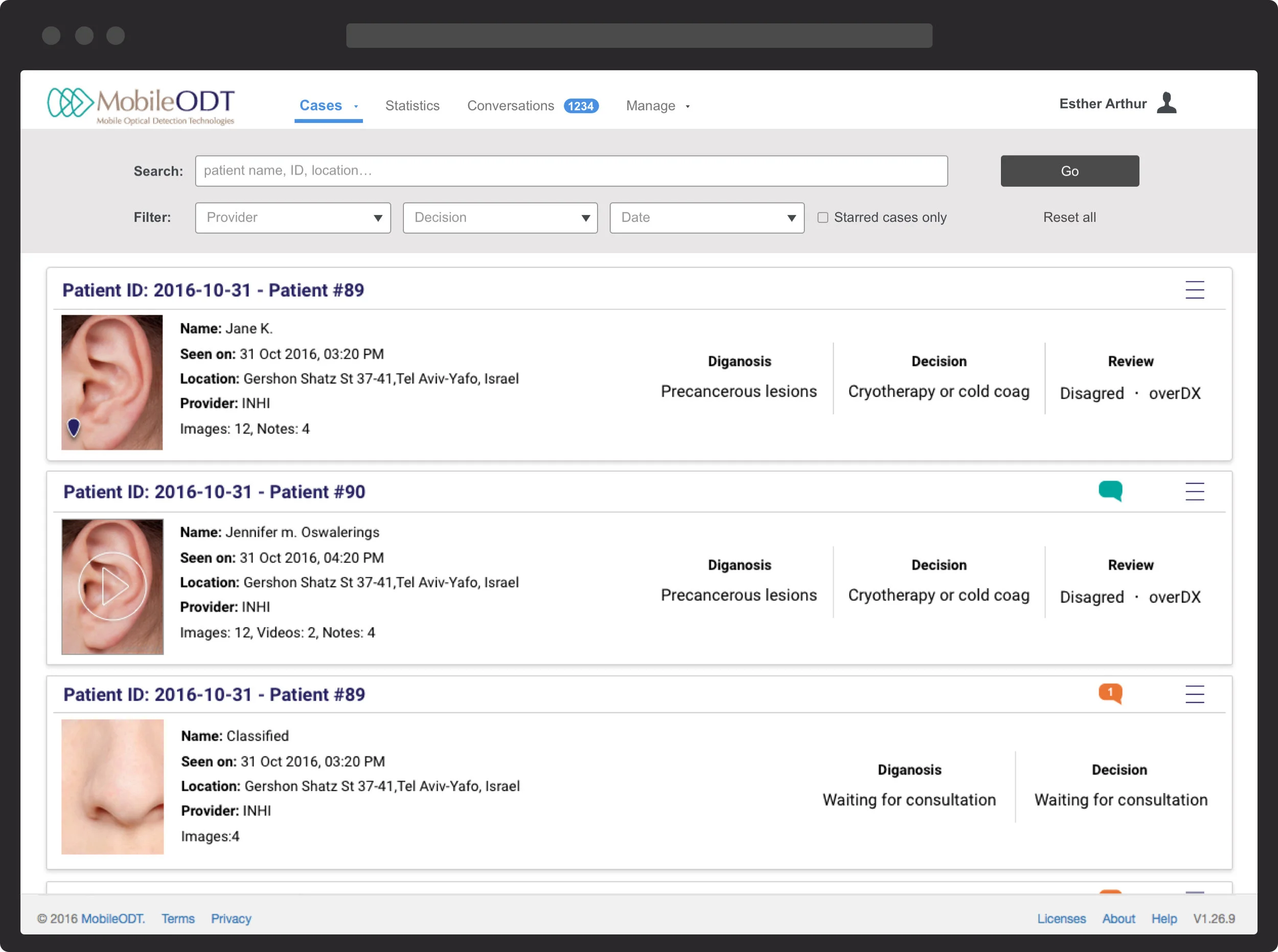
Task: Open the hamburger menu on Patient #90 card
Action: (1195, 491)
